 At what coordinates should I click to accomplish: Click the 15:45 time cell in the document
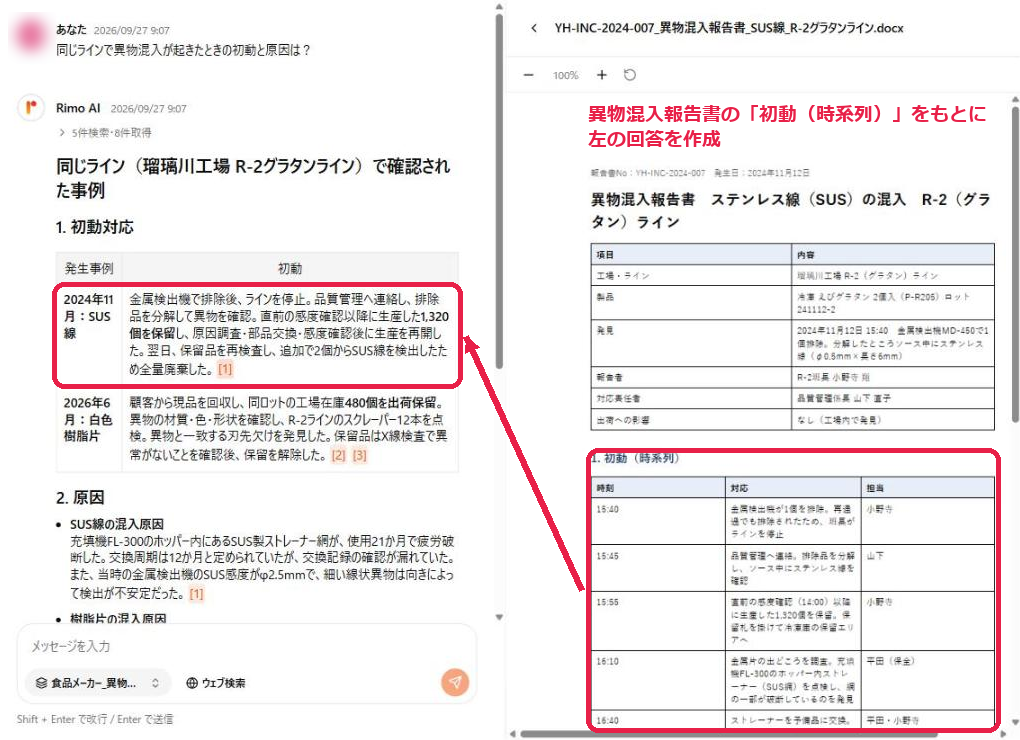[x=658, y=568]
